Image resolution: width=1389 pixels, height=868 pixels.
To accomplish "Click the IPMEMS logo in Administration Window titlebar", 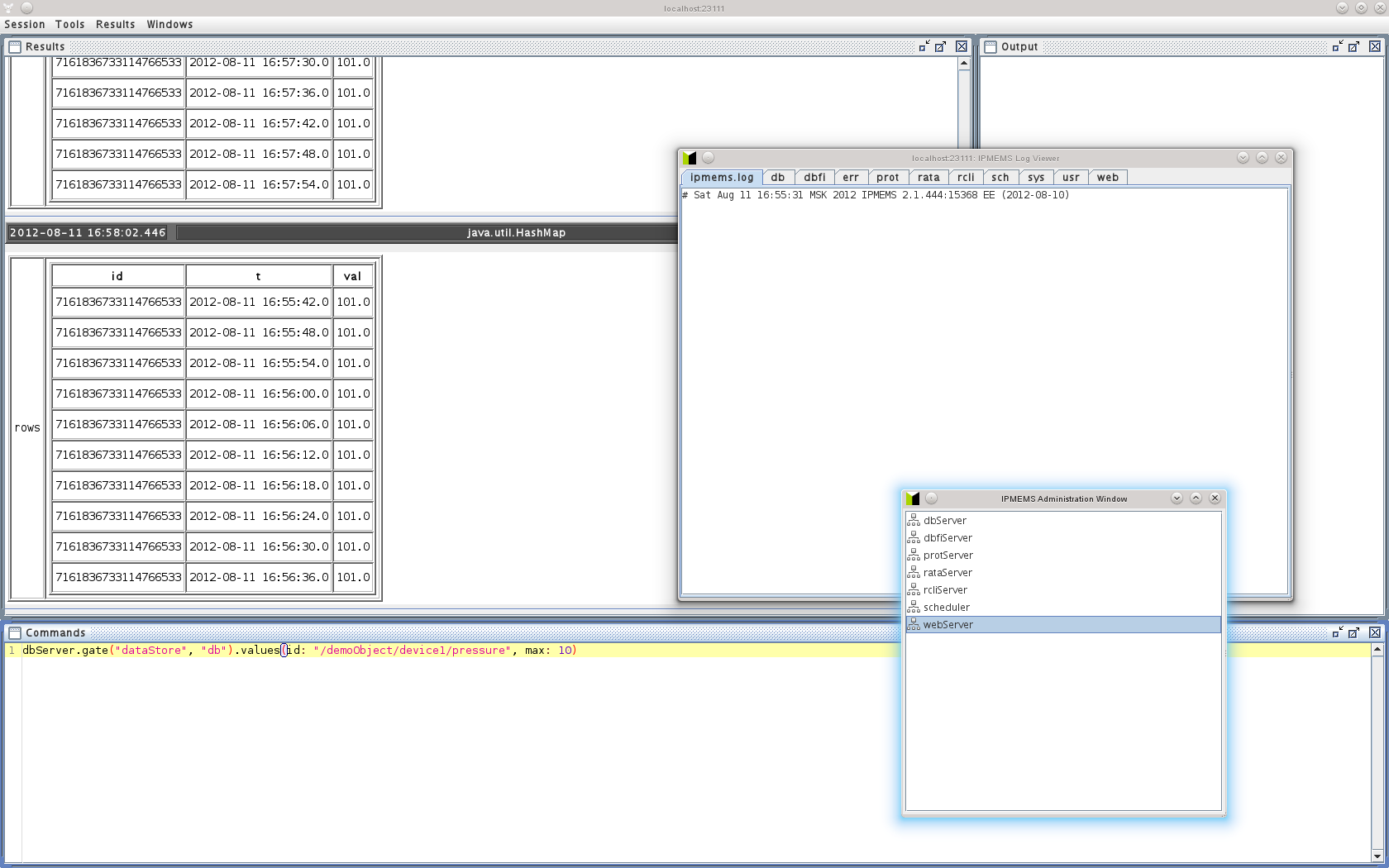I will [x=913, y=498].
